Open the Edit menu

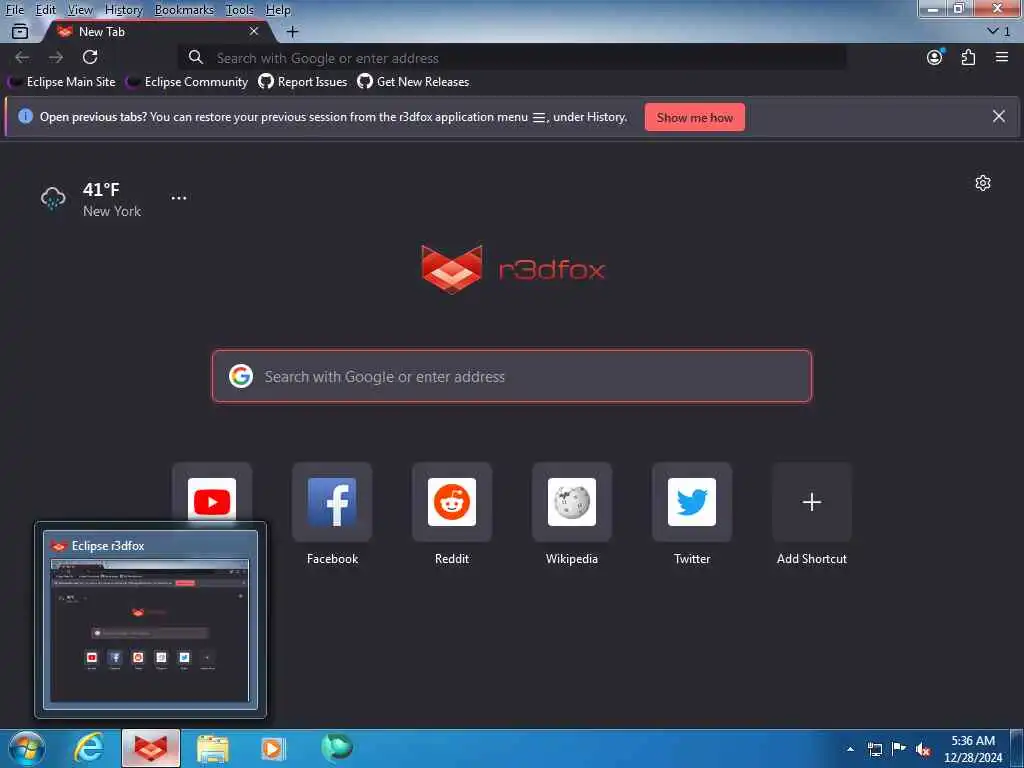pyautogui.click(x=45, y=10)
